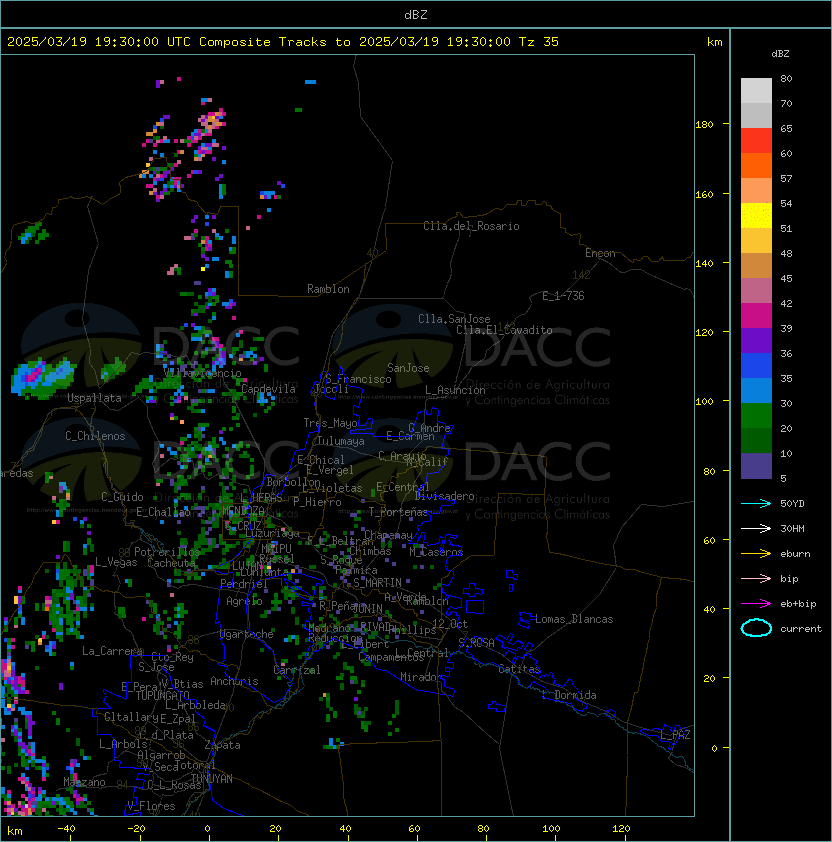Click the white 30HM track arrow
This screenshot has width=832, height=842.
pyautogui.click(x=756, y=528)
